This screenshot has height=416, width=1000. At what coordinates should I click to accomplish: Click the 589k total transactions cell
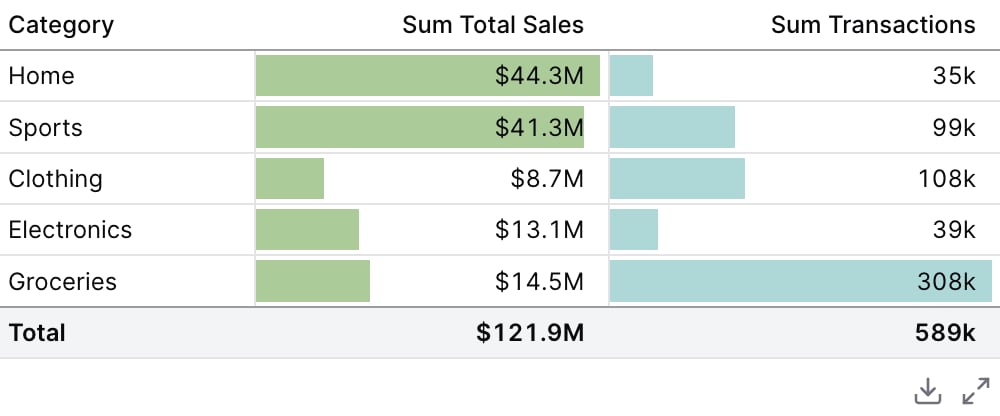[x=945, y=332]
